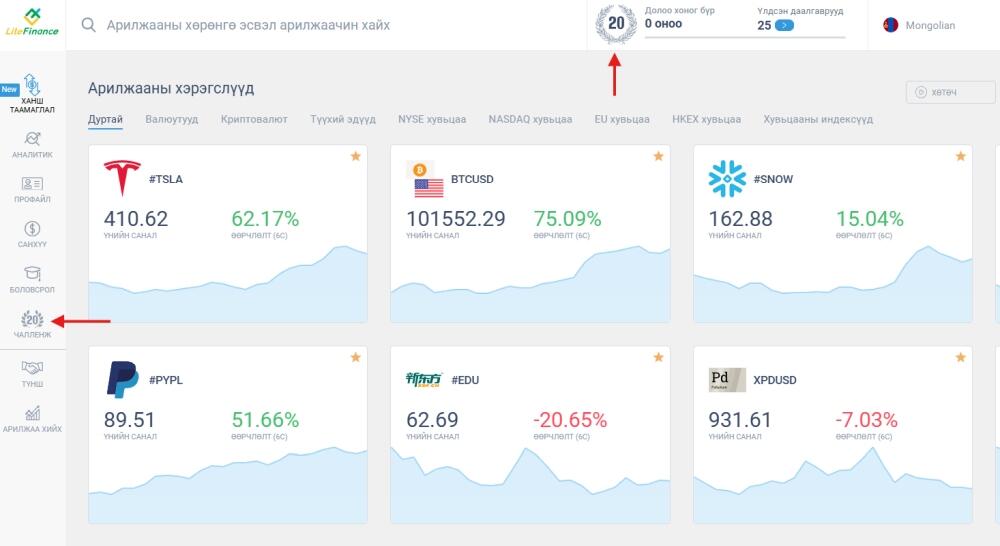Image resolution: width=1000 pixels, height=546 pixels.
Task: Open the #PYPL ticker link
Action: 166,380
